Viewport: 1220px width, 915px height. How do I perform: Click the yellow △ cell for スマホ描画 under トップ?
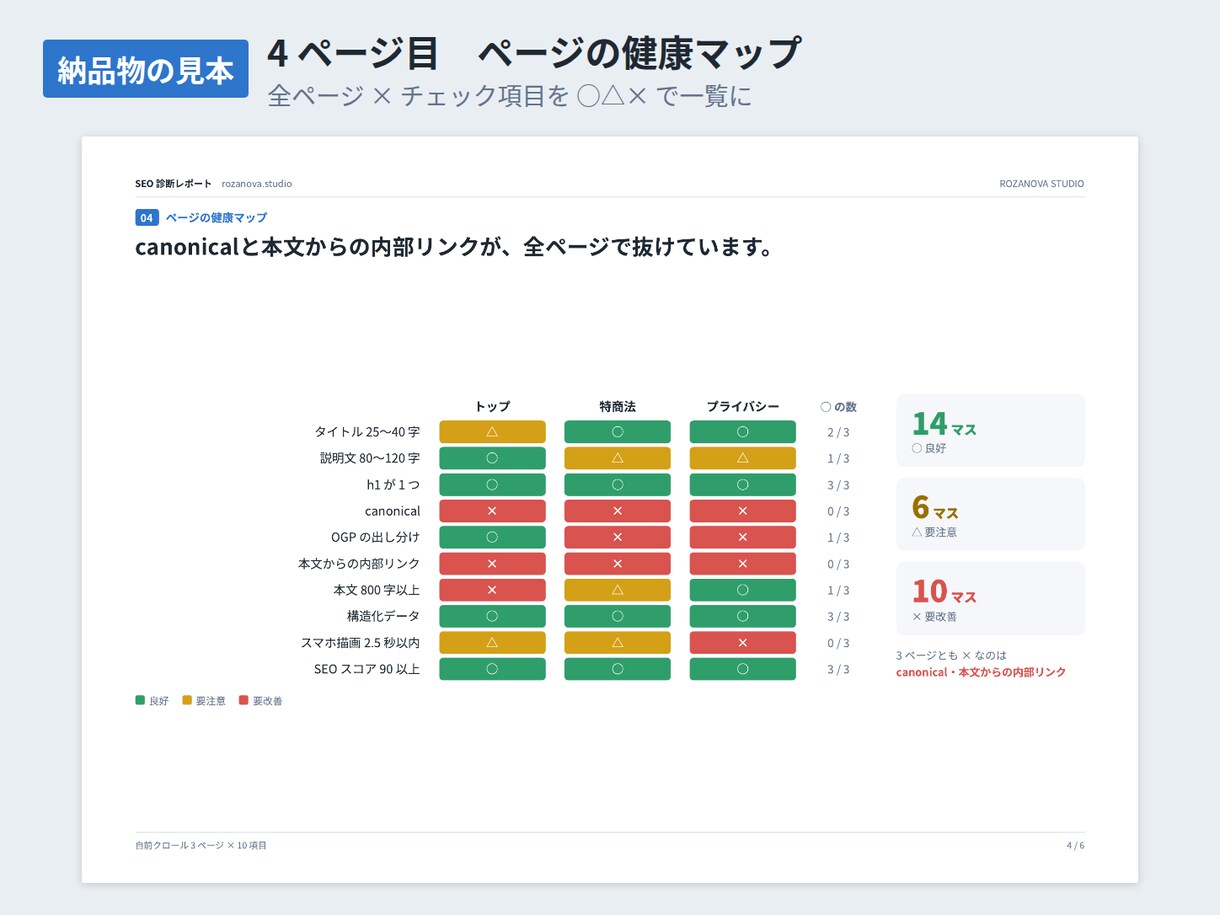tap(492, 643)
